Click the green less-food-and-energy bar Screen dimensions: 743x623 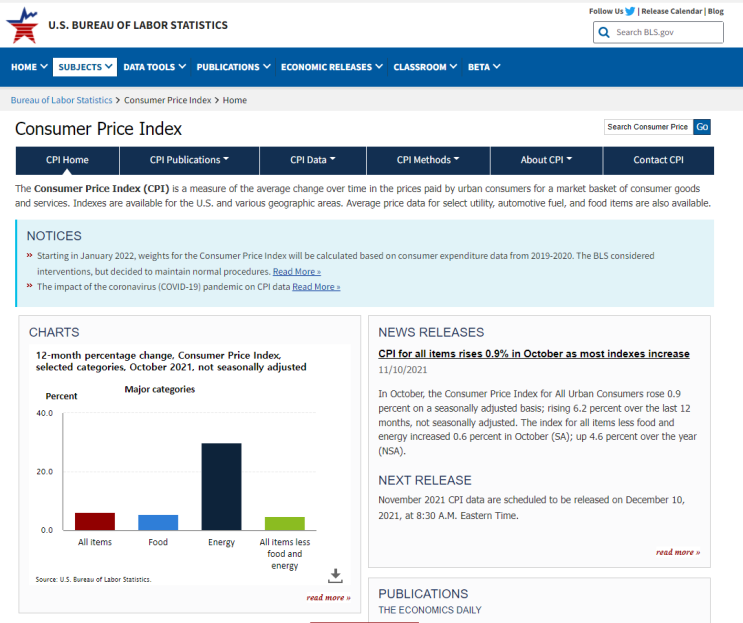tap(285, 524)
